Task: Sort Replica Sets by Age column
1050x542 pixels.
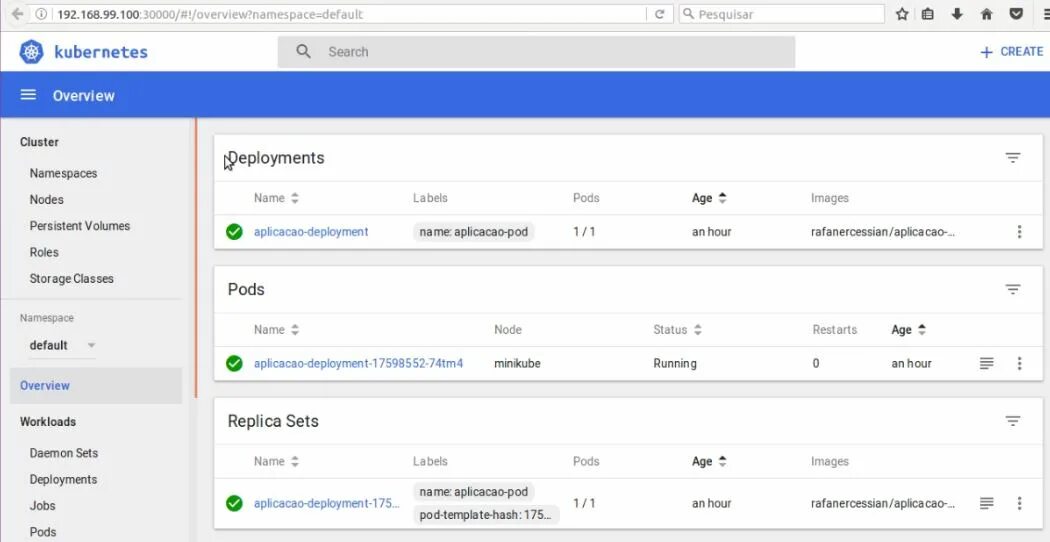Action: pos(709,462)
